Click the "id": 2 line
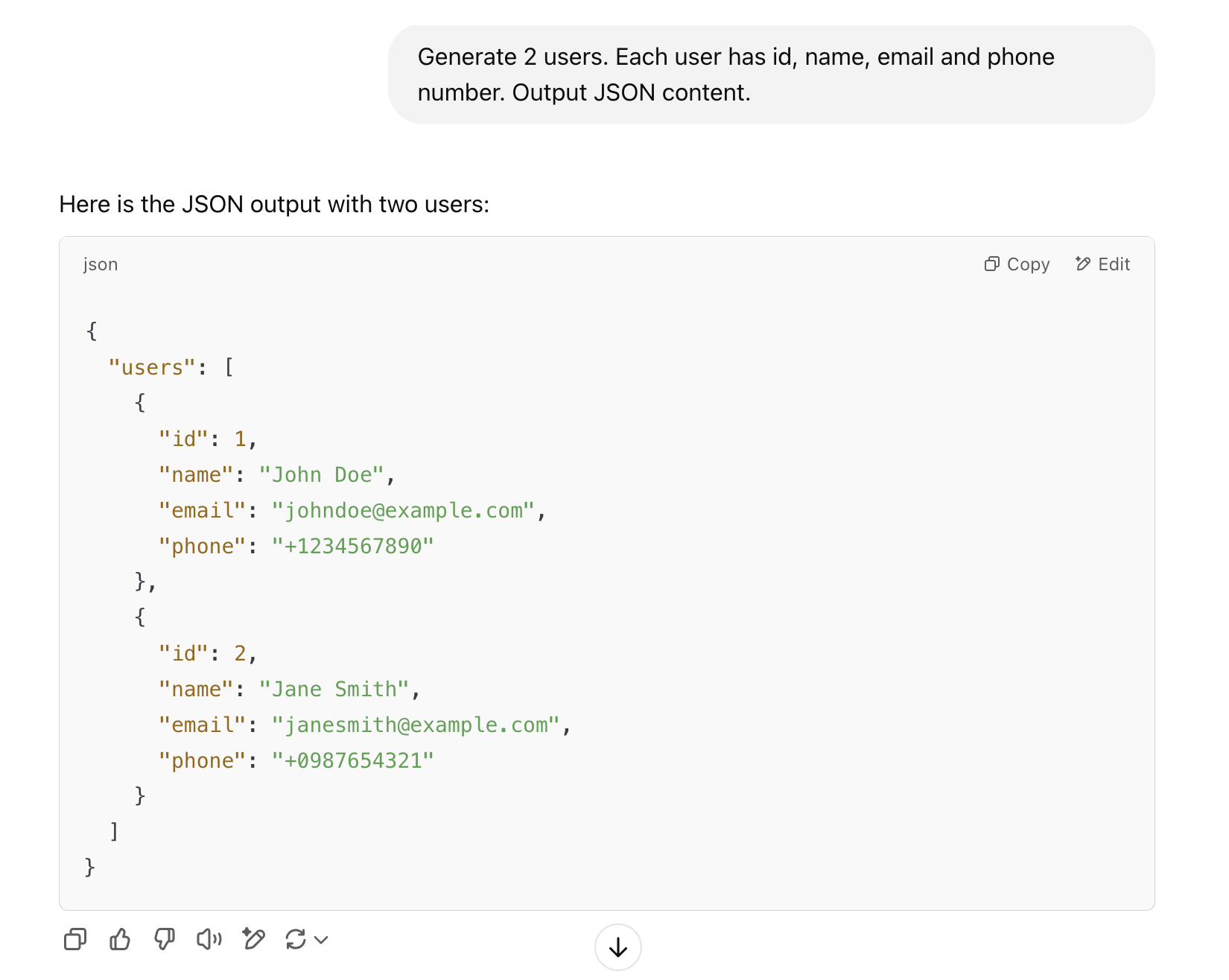Image resolution: width=1229 pixels, height=980 pixels. pos(208,654)
